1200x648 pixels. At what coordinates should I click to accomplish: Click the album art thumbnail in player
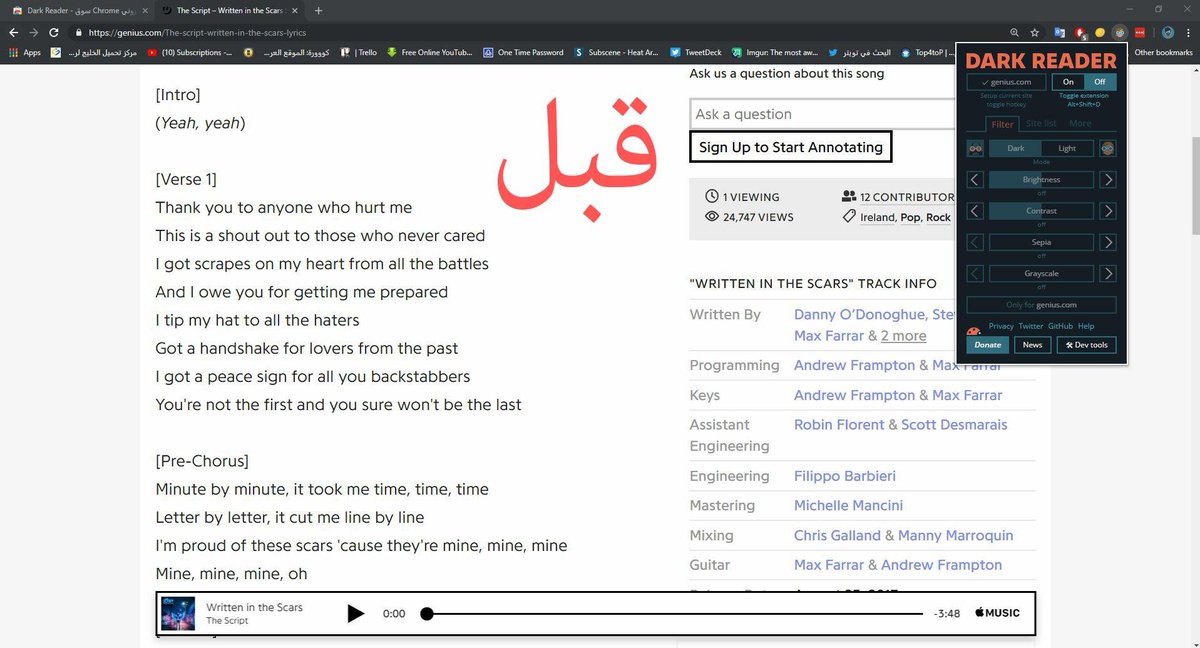tap(178, 613)
